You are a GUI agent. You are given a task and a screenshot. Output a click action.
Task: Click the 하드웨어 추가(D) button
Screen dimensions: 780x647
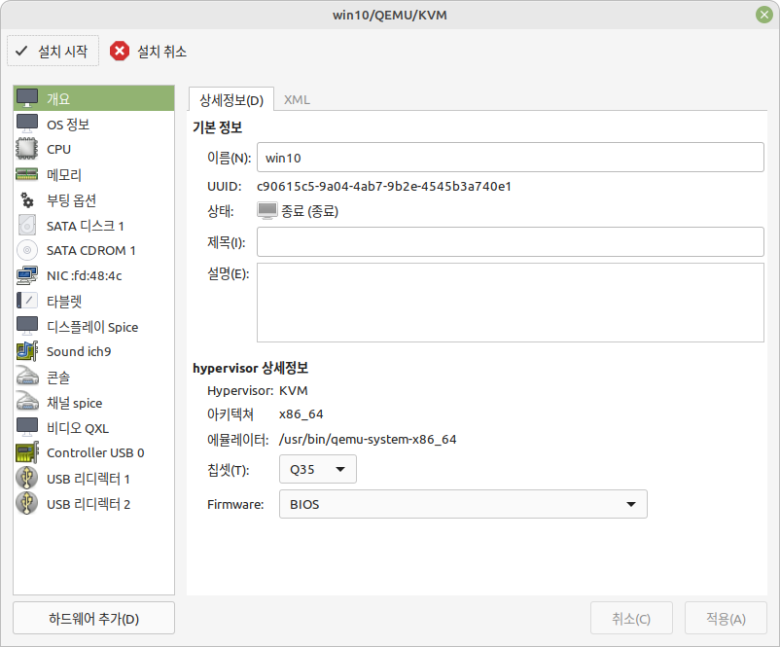94,618
